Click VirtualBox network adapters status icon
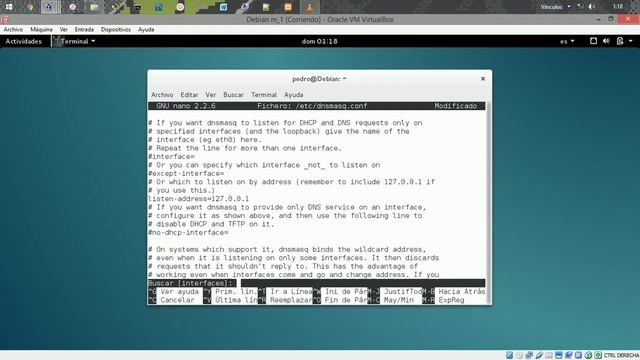 coord(529,355)
